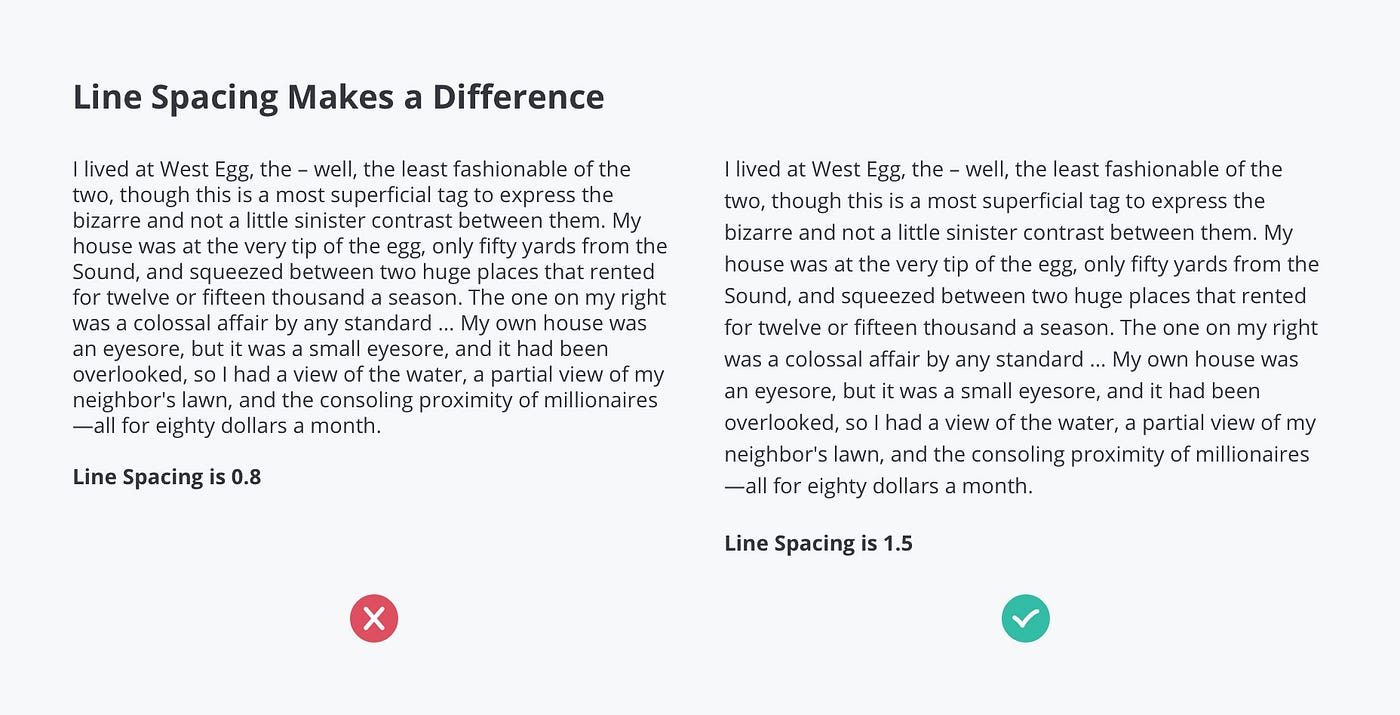Click the green checkmark icon
The image size is (1400, 715).
point(1026,619)
